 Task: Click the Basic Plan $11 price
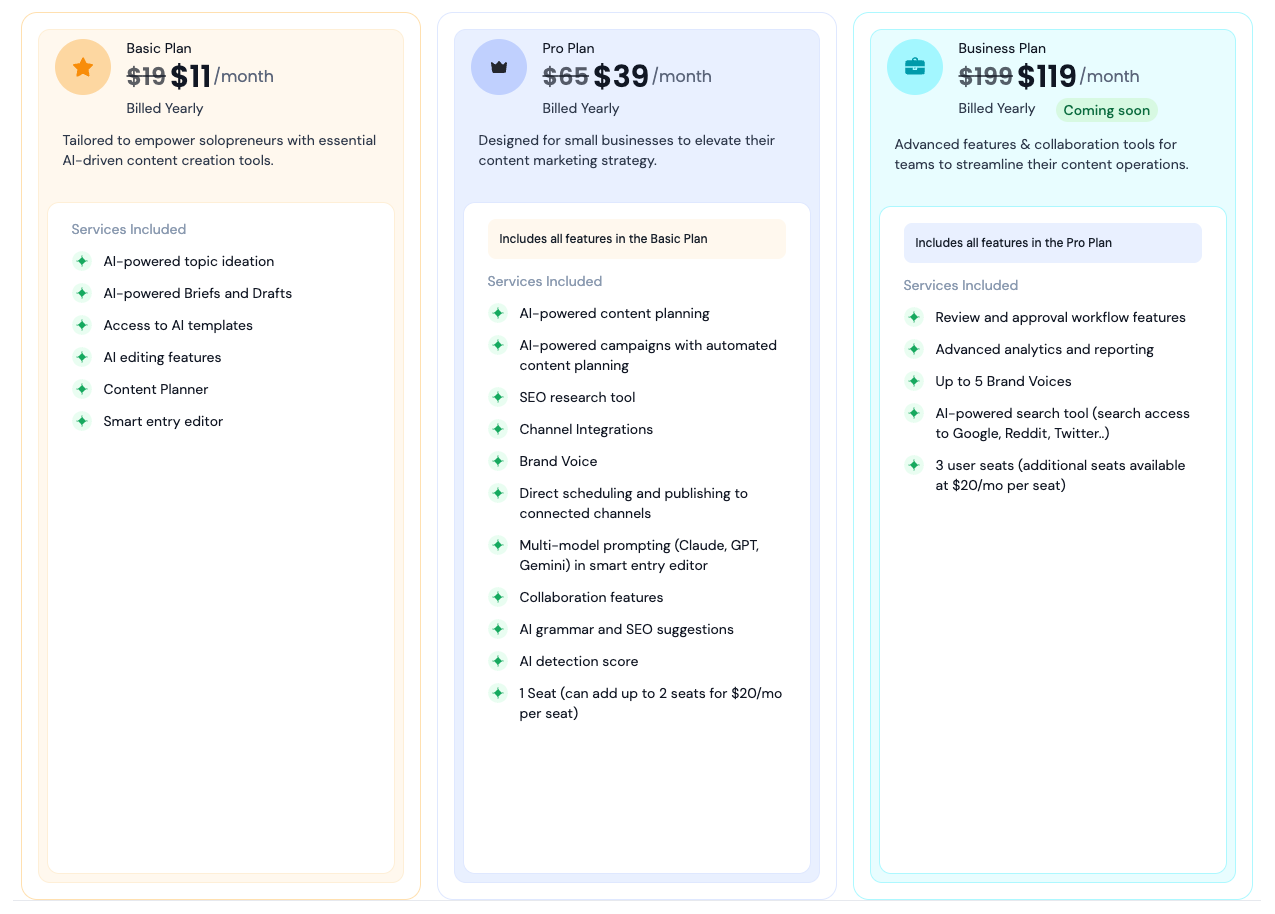pos(191,76)
